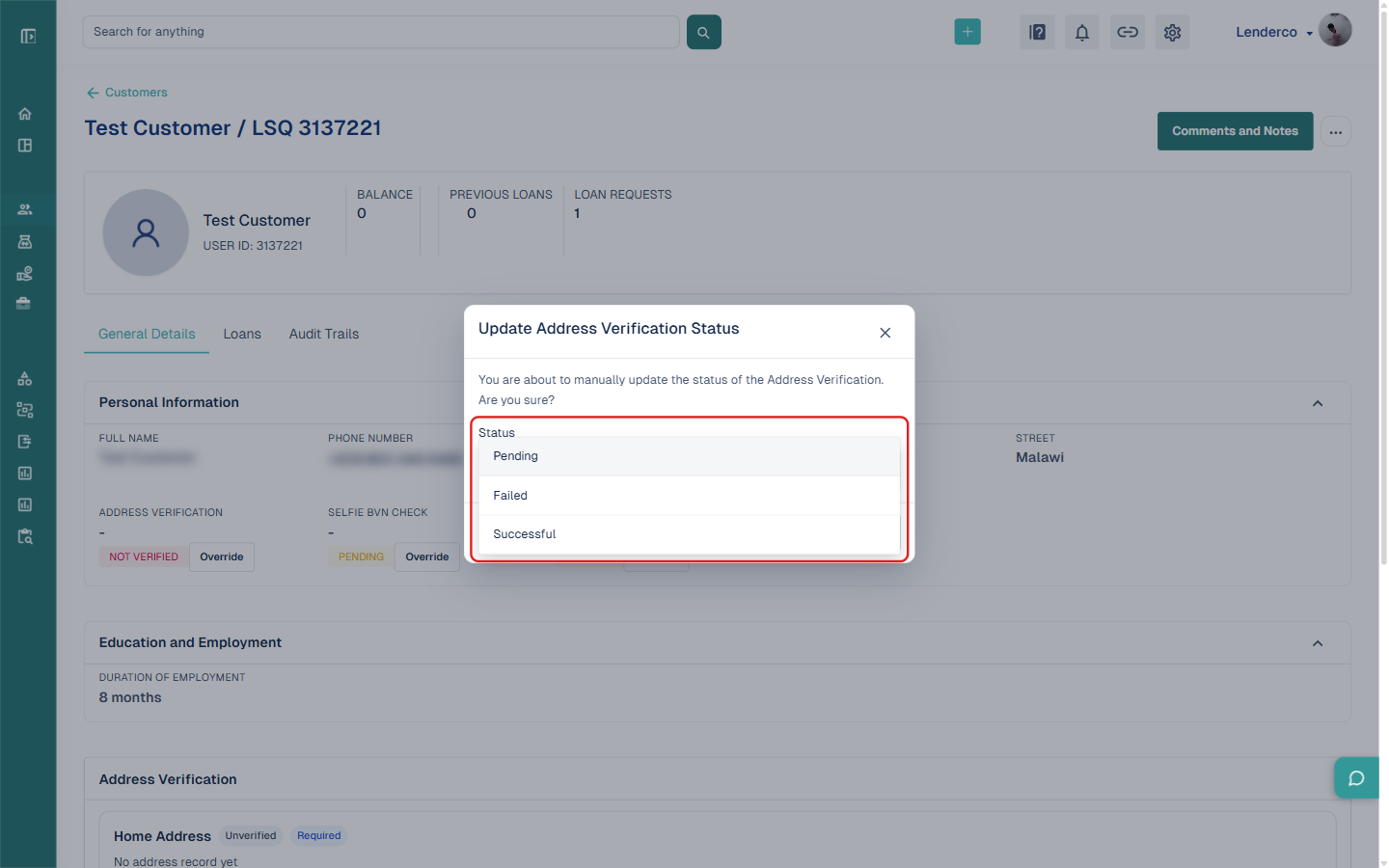Choose Failed in the Status list

(689, 496)
